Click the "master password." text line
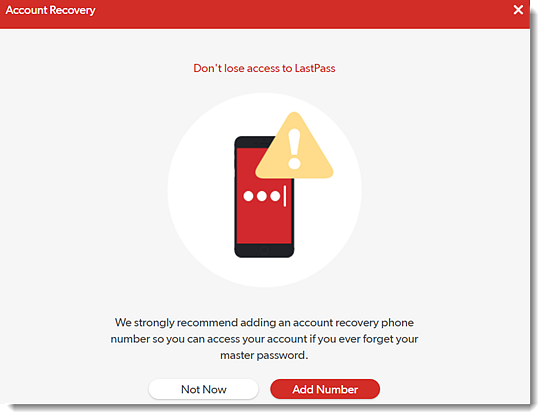This screenshot has width=545, height=419. [264, 355]
